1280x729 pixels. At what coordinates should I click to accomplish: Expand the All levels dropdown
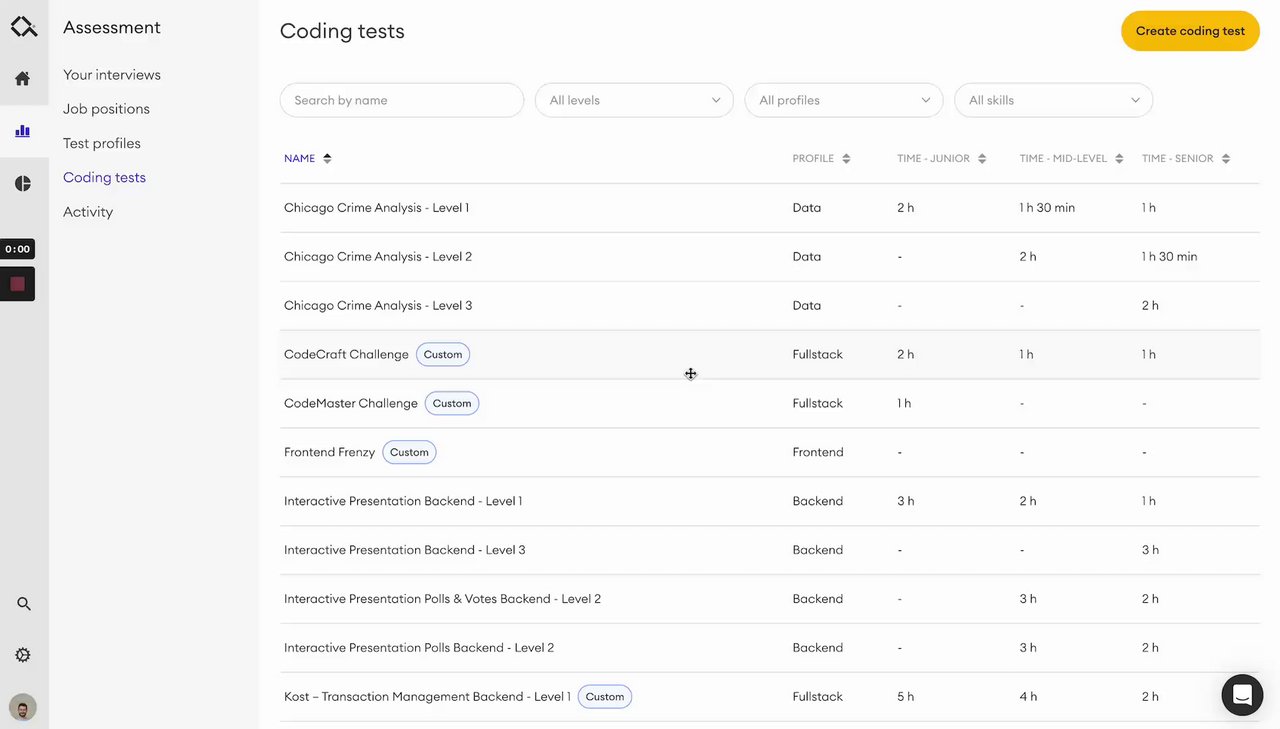634,100
